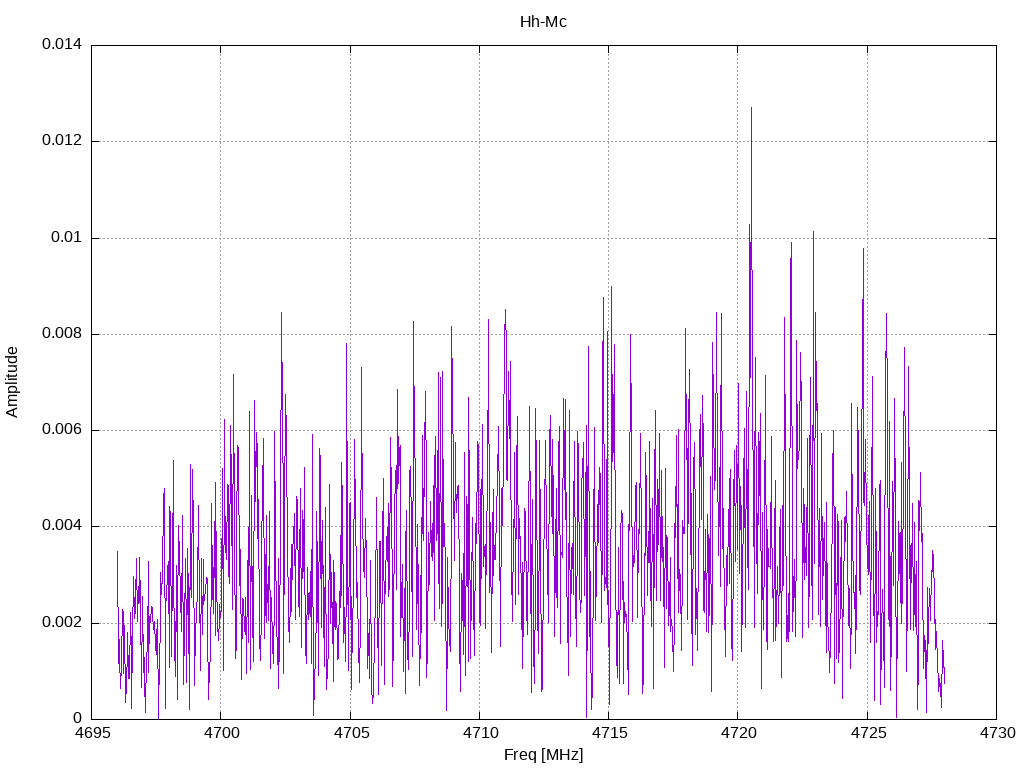Select the Amplitude y-axis label
The height and width of the screenshot is (768, 1024).
pos(12,382)
